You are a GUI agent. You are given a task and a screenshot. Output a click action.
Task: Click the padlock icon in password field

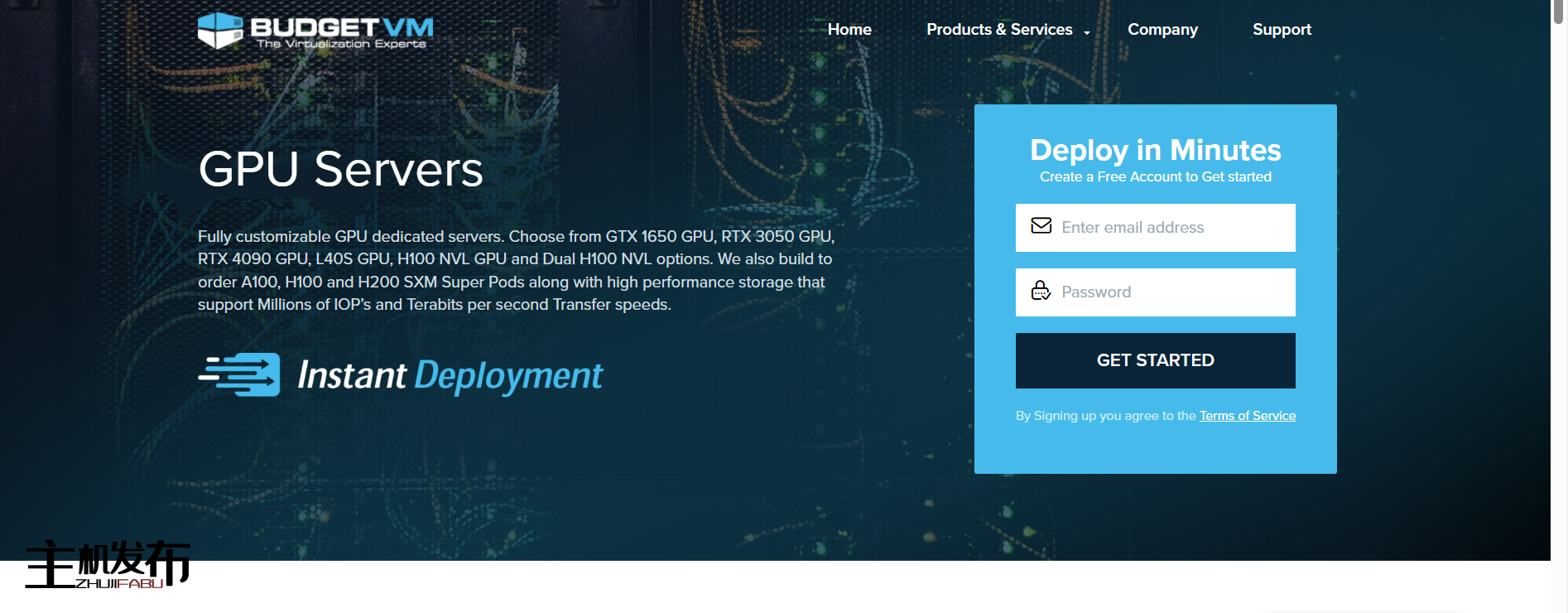click(1041, 291)
